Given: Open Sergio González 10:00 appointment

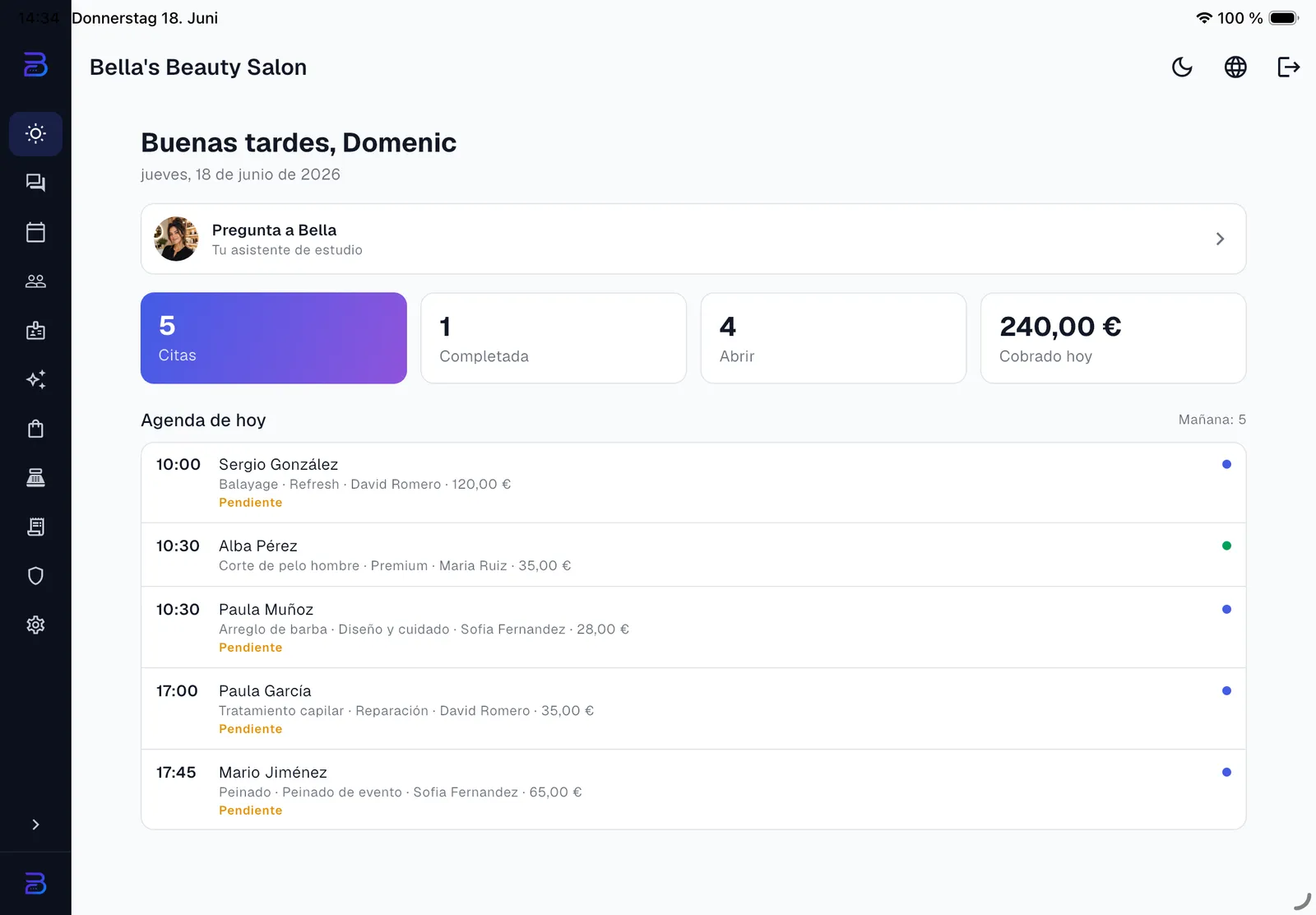Looking at the screenshot, I should click(693, 483).
